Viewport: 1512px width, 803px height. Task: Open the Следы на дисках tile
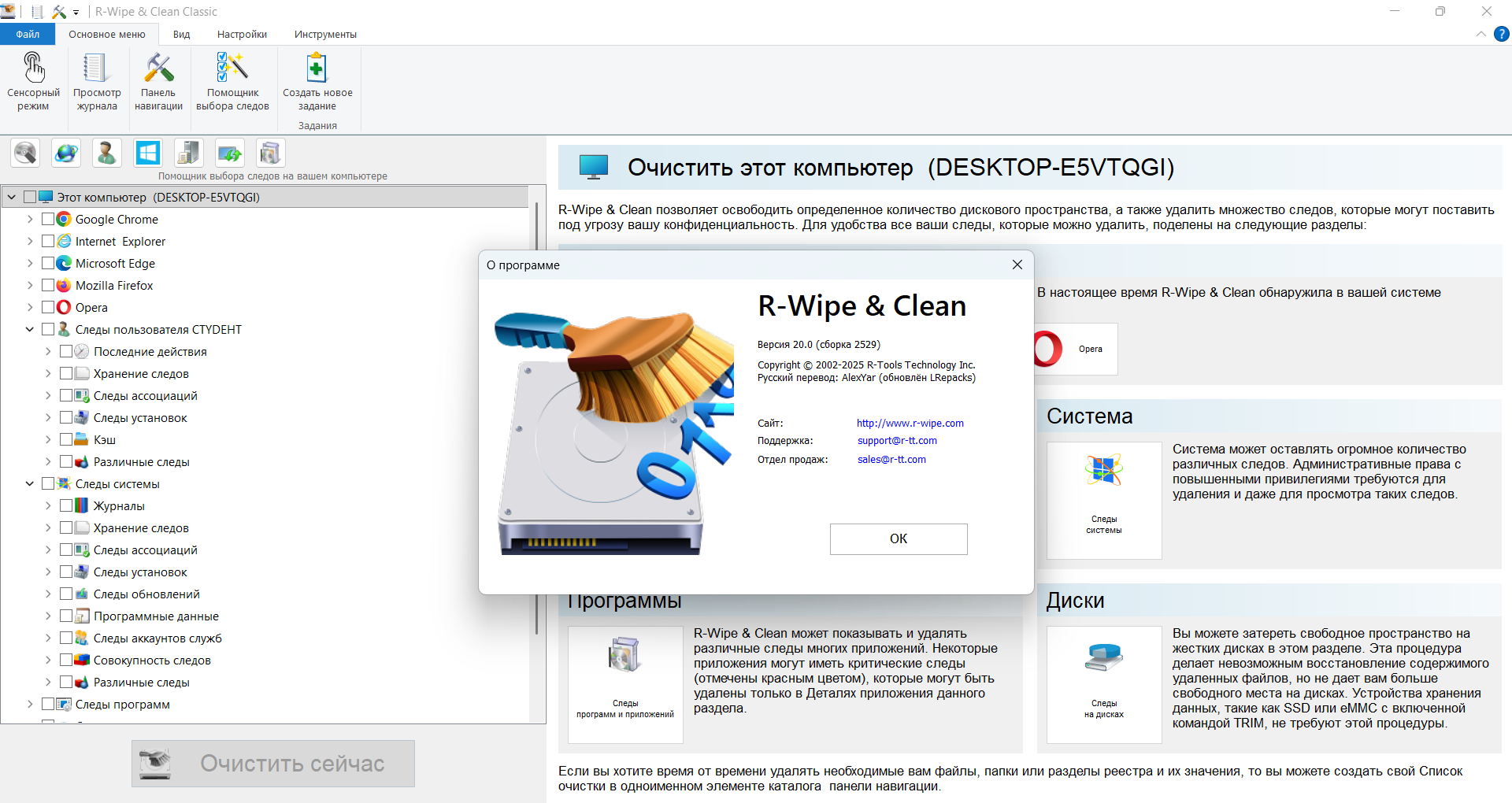(1104, 685)
